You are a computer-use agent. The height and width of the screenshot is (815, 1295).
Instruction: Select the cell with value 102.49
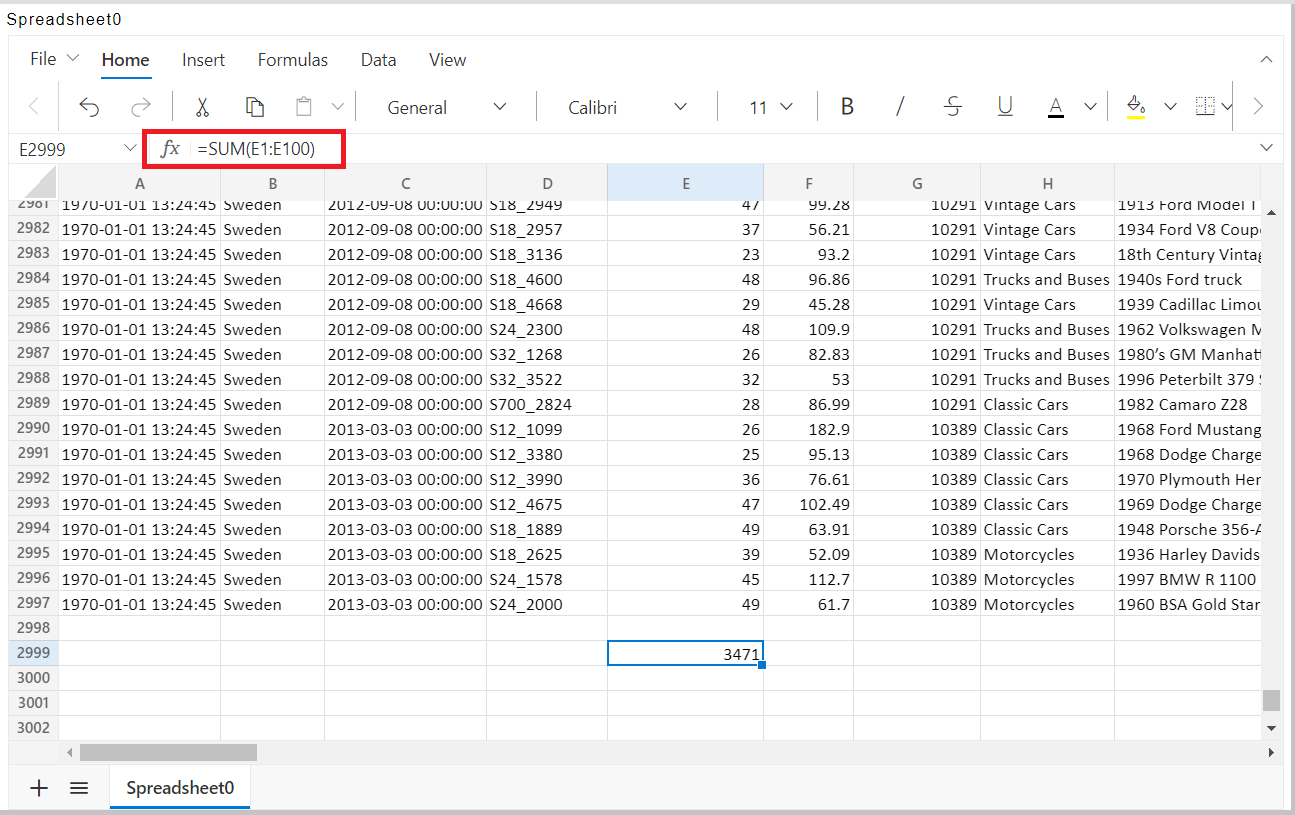pyautogui.click(x=809, y=504)
